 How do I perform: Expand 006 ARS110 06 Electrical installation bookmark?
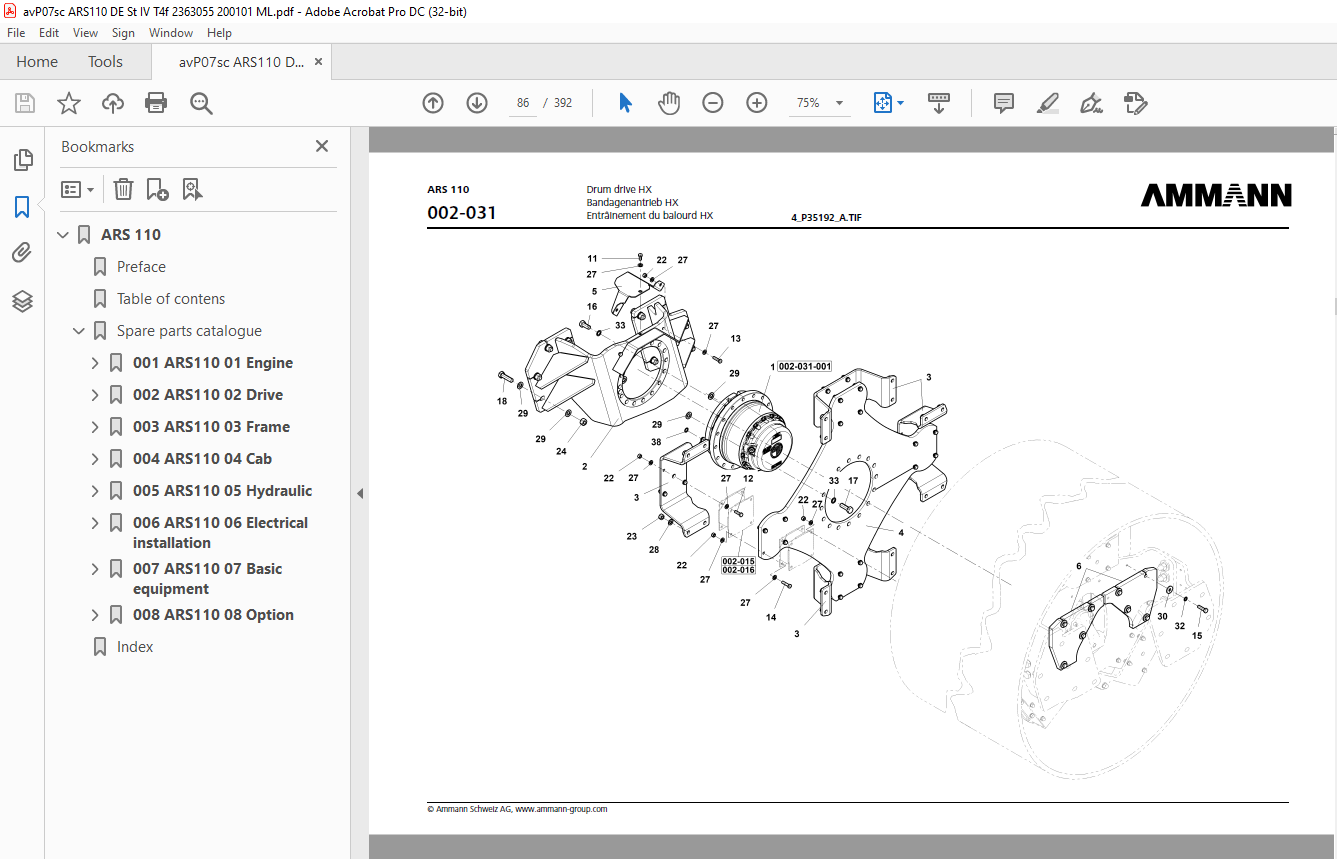95,523
